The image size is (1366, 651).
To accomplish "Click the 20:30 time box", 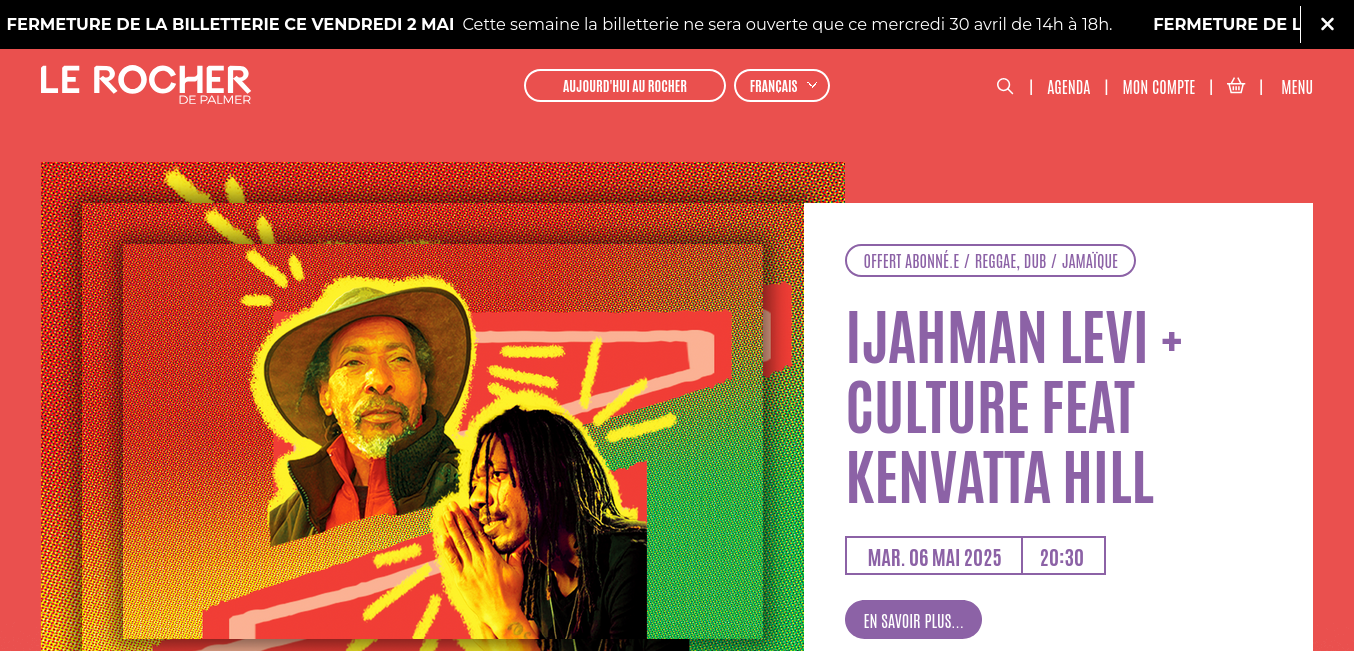I will (1063, 556).
